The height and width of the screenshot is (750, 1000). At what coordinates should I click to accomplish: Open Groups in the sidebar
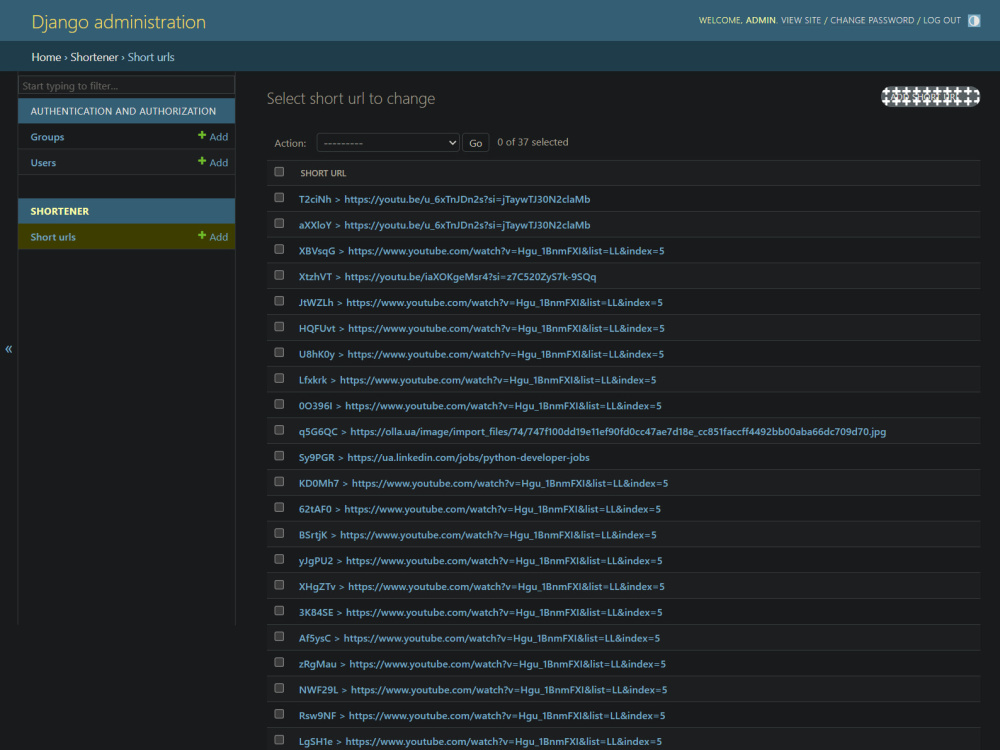(x=47, y=137)
